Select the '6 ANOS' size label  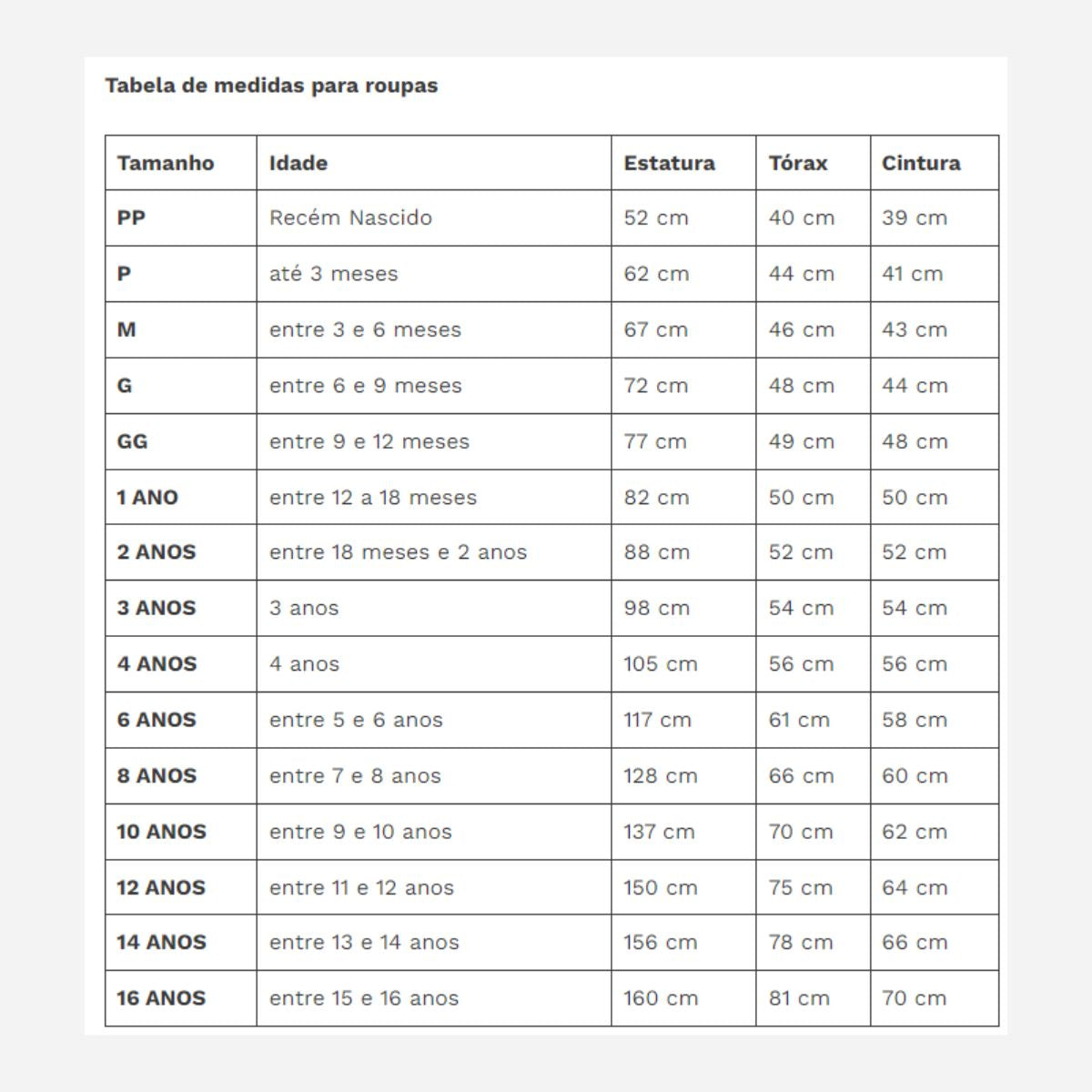[157, 720]
